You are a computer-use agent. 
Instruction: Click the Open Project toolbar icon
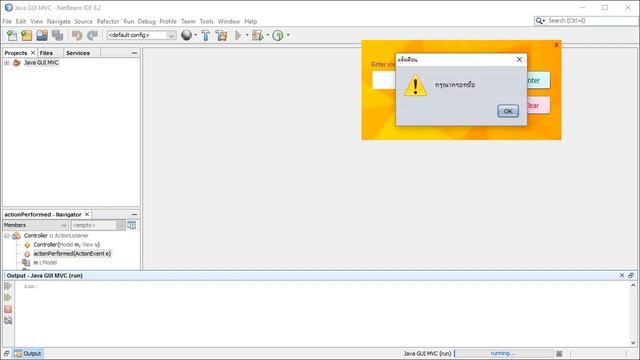pos(42,36)
